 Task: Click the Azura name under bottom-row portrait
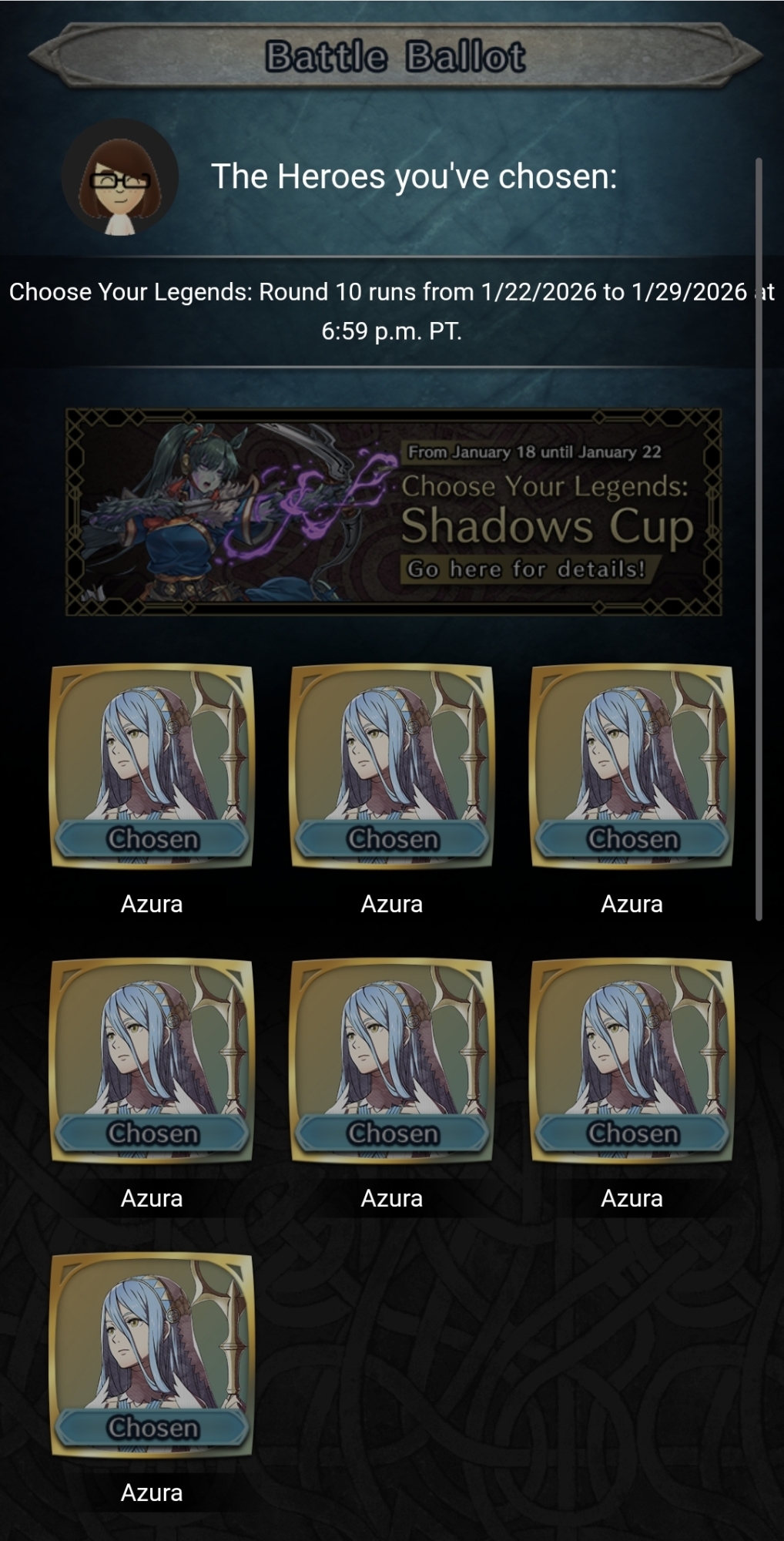pyautogui.click(x=152, y=1492)
